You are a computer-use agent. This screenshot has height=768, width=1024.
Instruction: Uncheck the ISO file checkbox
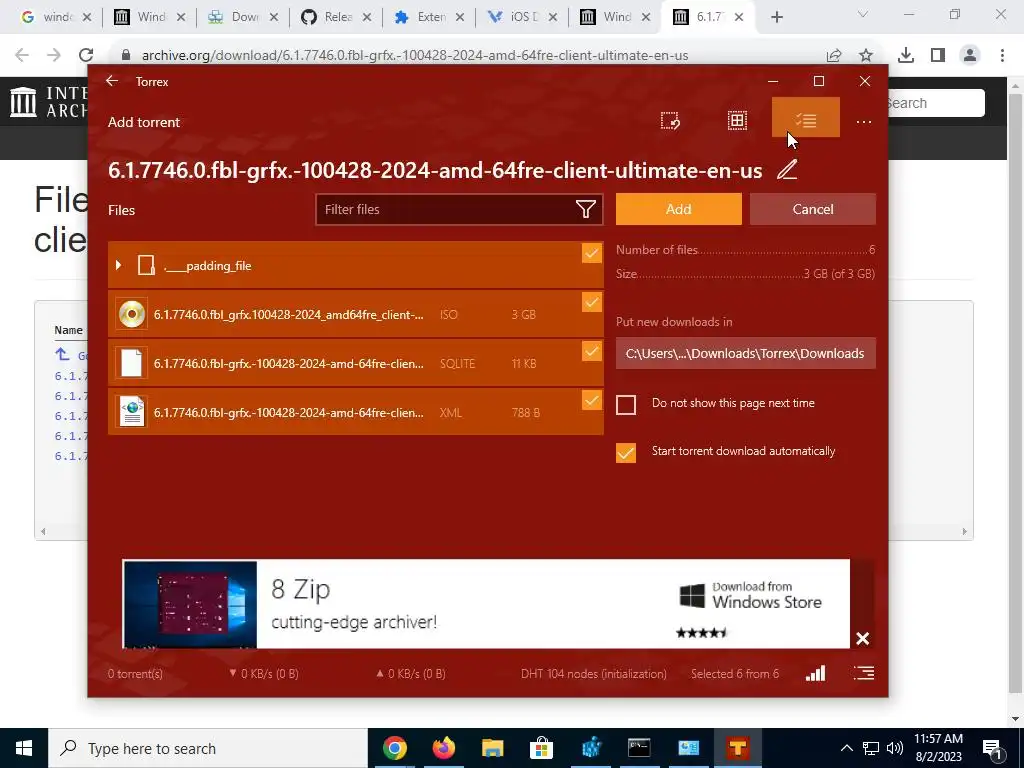coord(592,302)
